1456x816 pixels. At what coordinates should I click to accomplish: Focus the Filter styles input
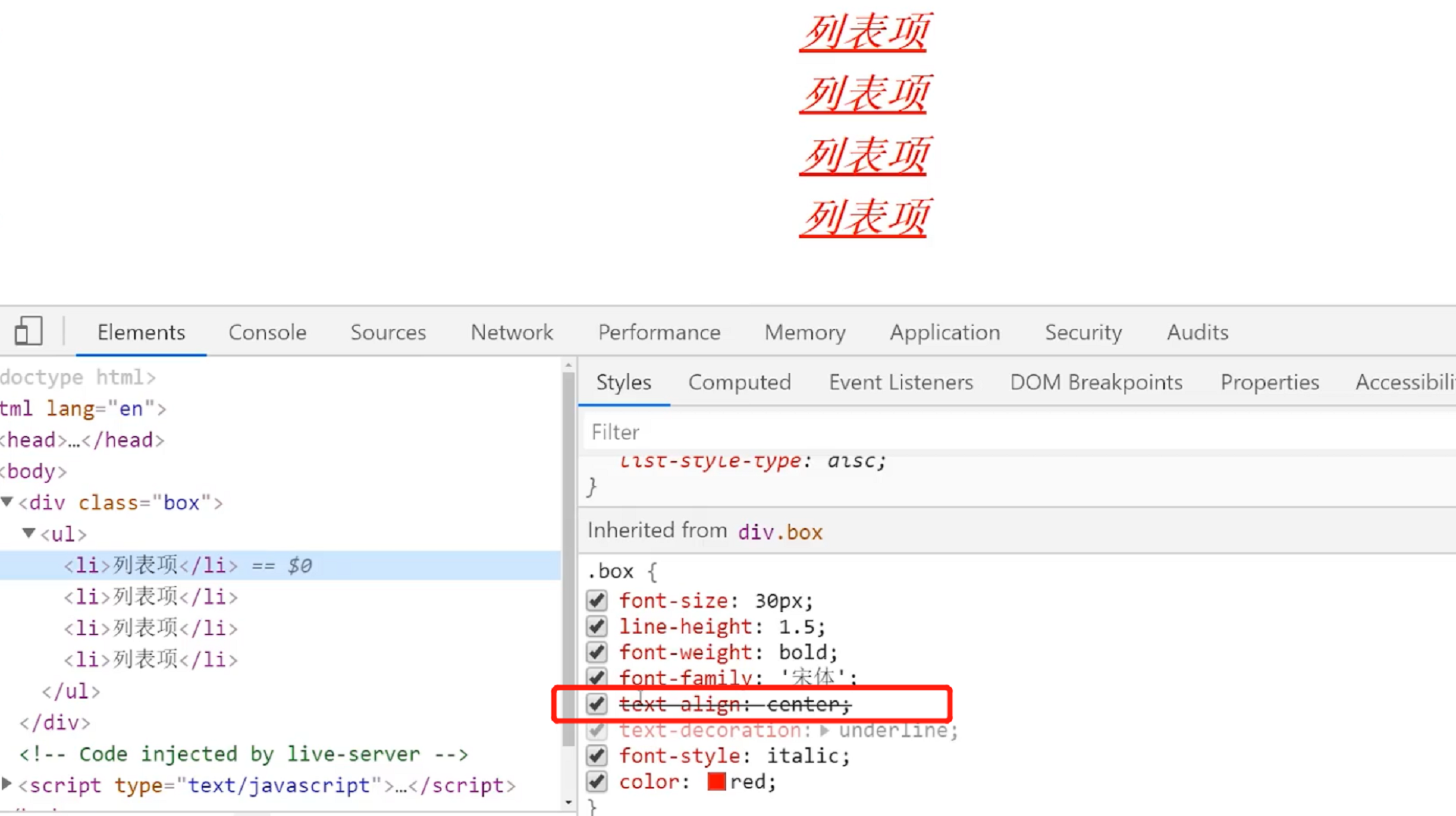click(x=1020, y=431)
